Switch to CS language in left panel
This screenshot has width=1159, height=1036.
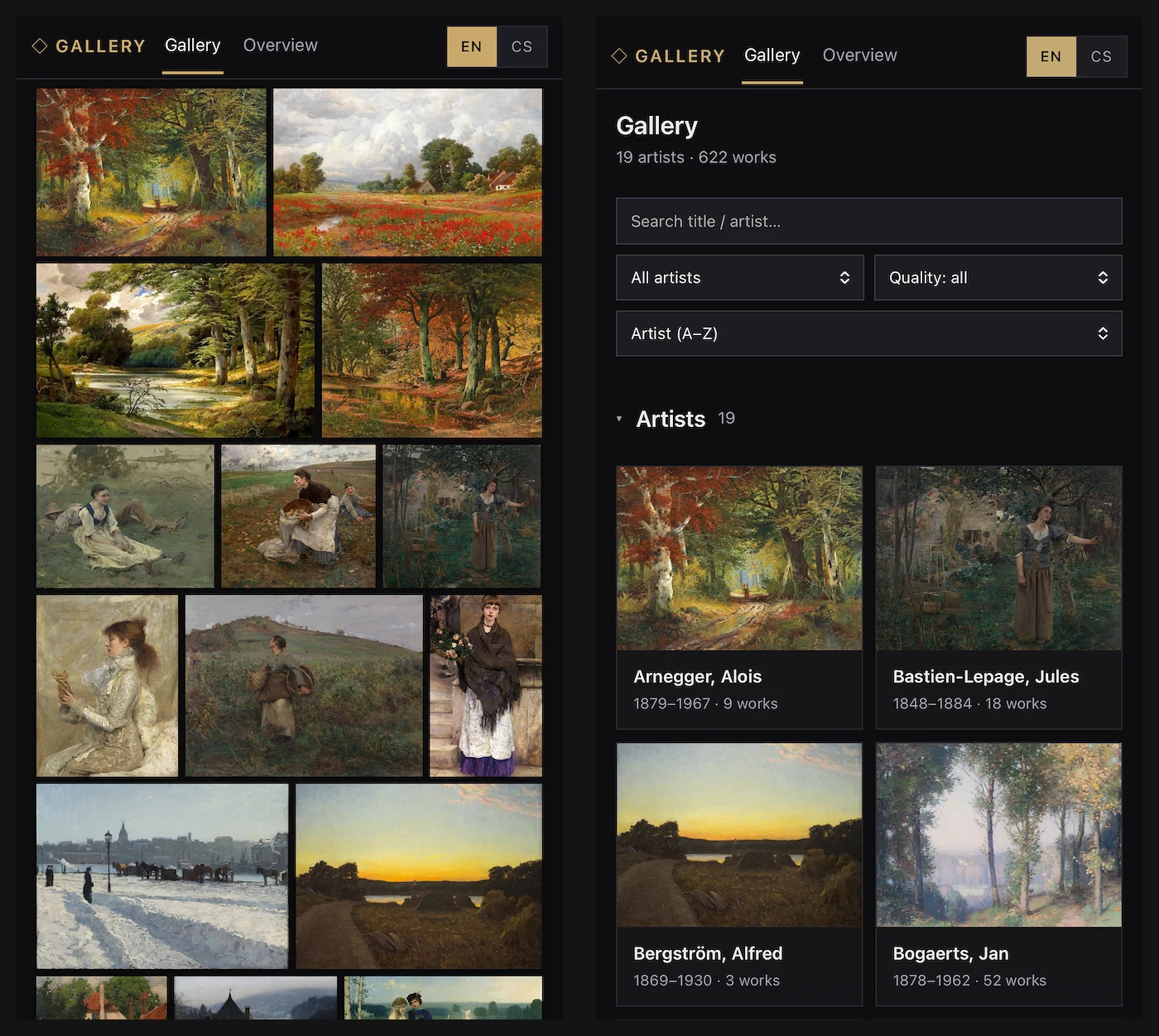(522, 46)
